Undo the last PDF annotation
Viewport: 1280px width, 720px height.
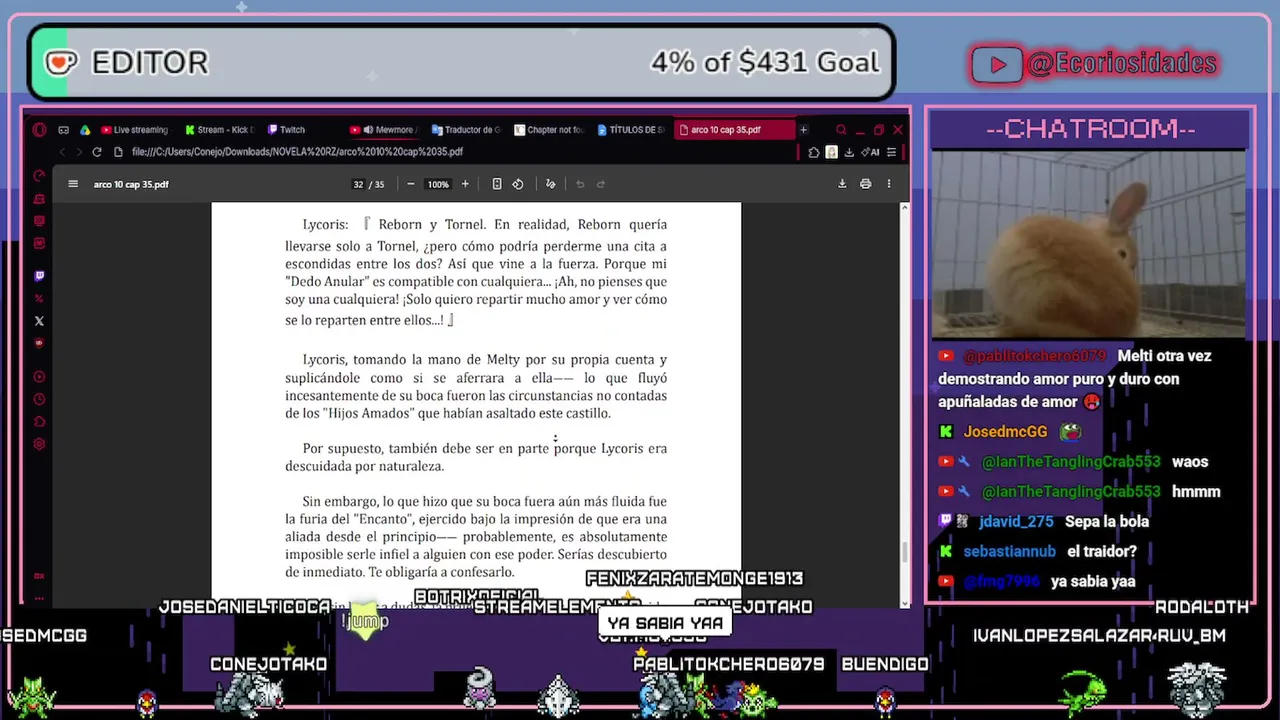[580, 184]
